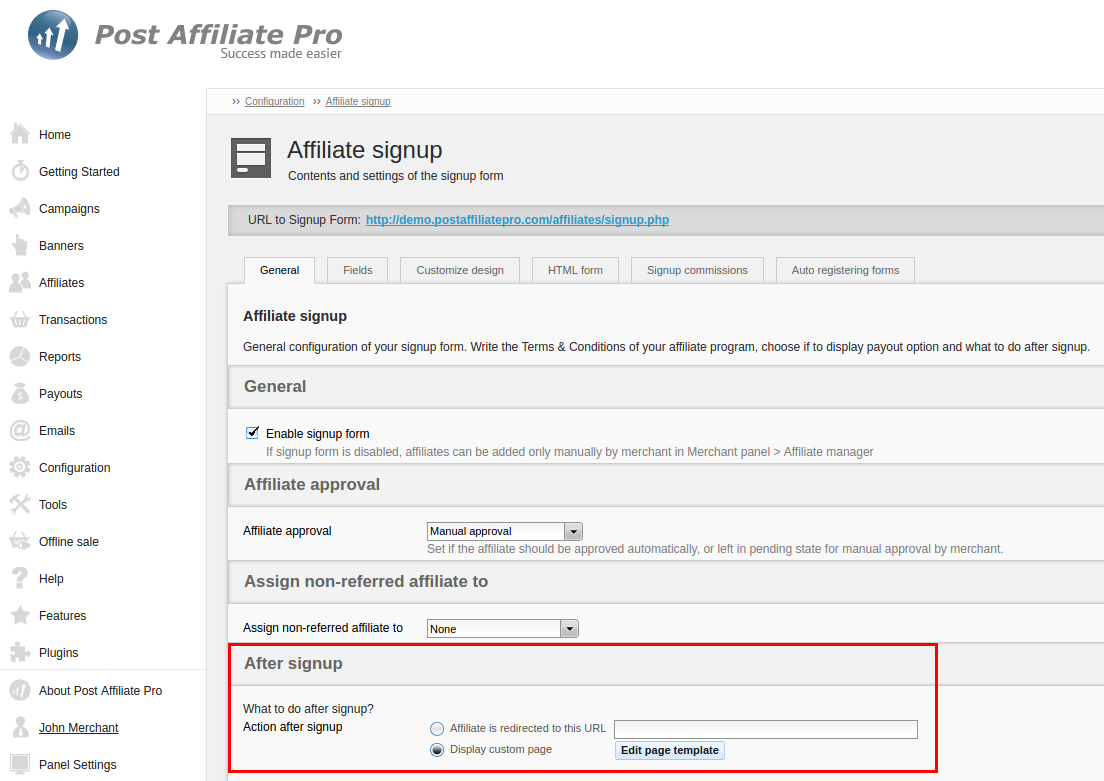Open the Customize design tab
The height and width of the screenshot is (781, 1104).
[460, 270]
